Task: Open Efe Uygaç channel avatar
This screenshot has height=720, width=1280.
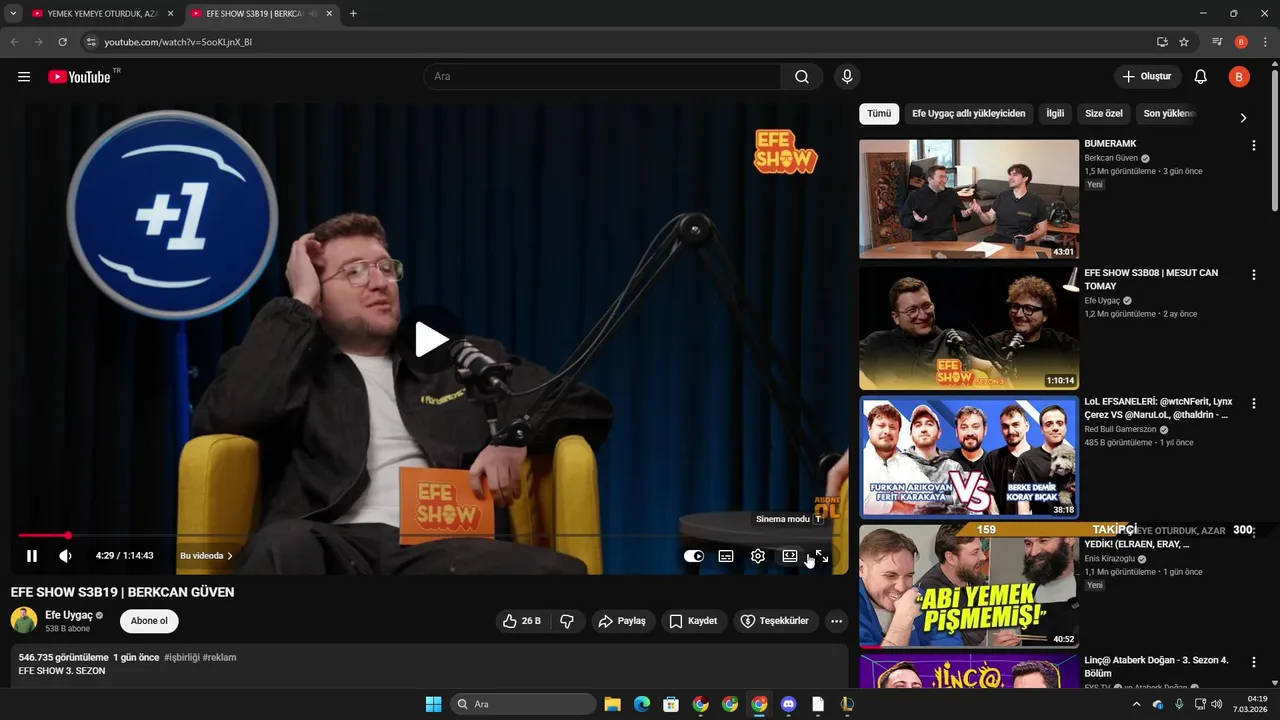Action: tap(24, 620)
